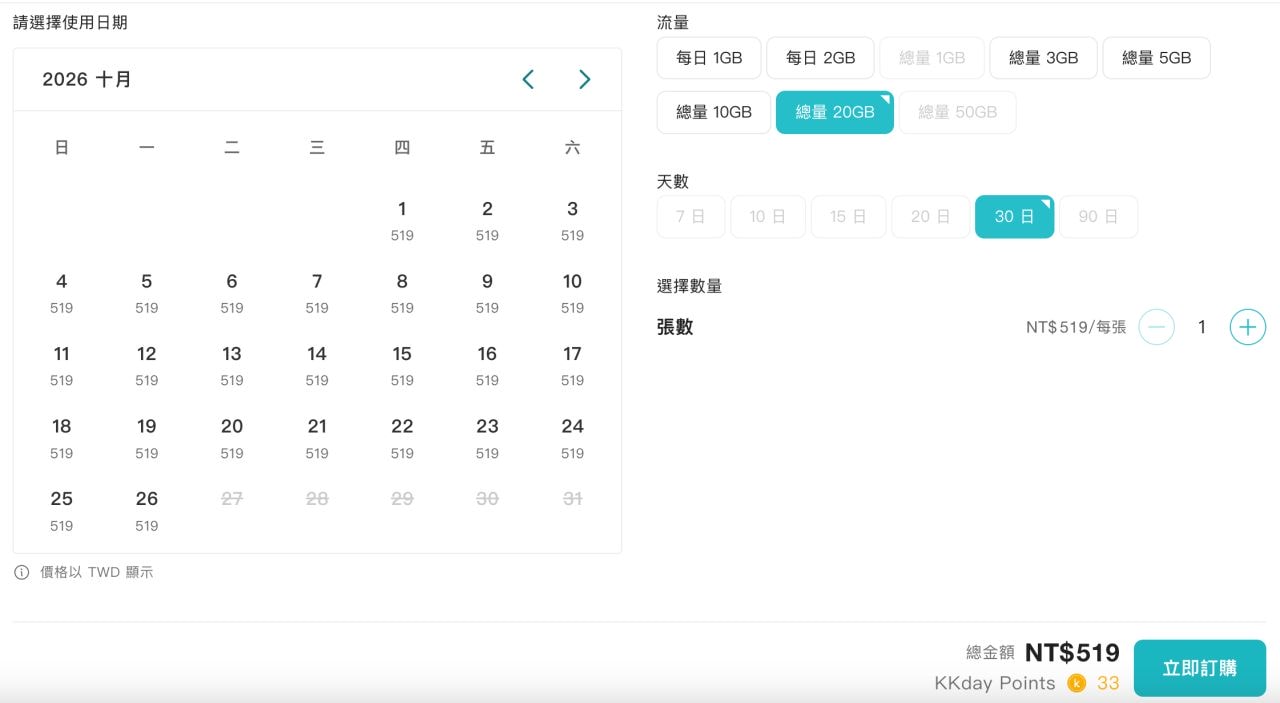Click 立即訂購 to book now

pyautogui.click(x=1200, y=668)
